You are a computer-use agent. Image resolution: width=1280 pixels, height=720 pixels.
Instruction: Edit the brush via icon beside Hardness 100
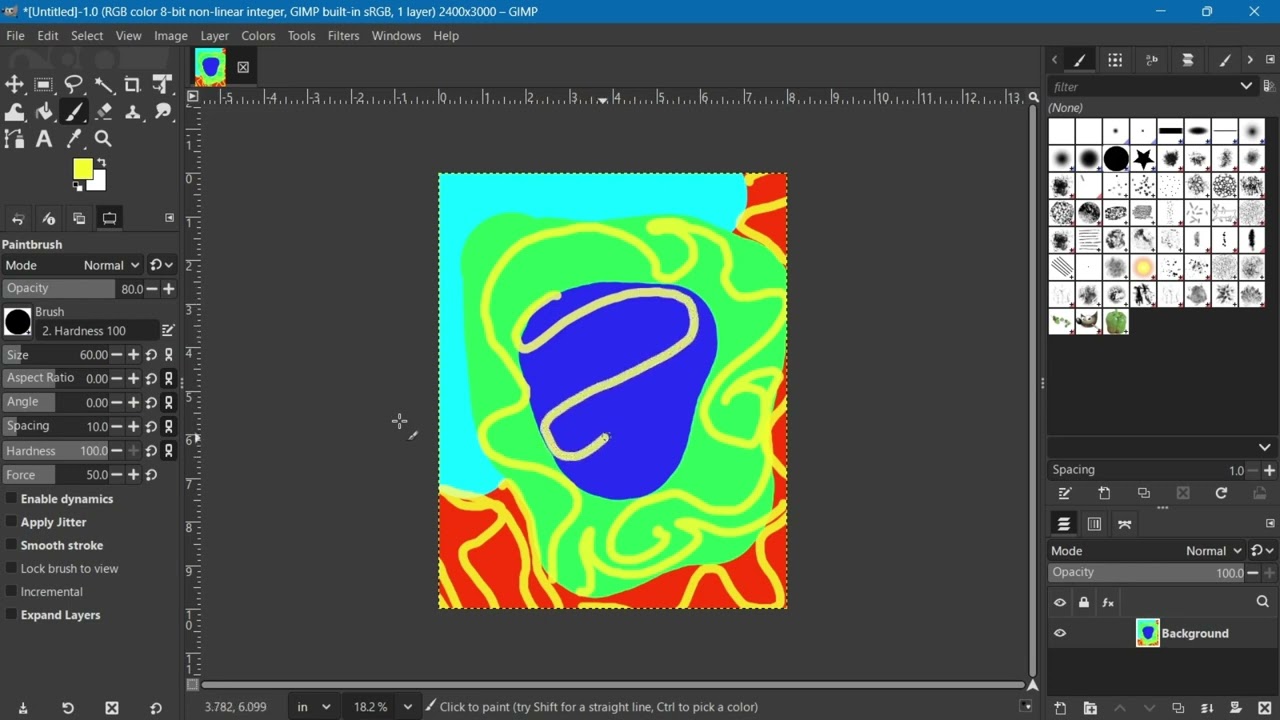(x=168, y=330)
